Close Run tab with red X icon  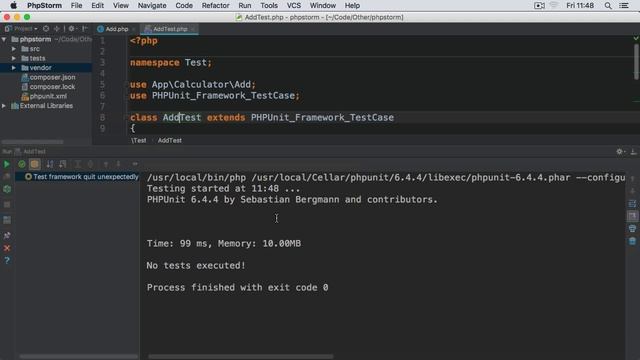point(7,248)
